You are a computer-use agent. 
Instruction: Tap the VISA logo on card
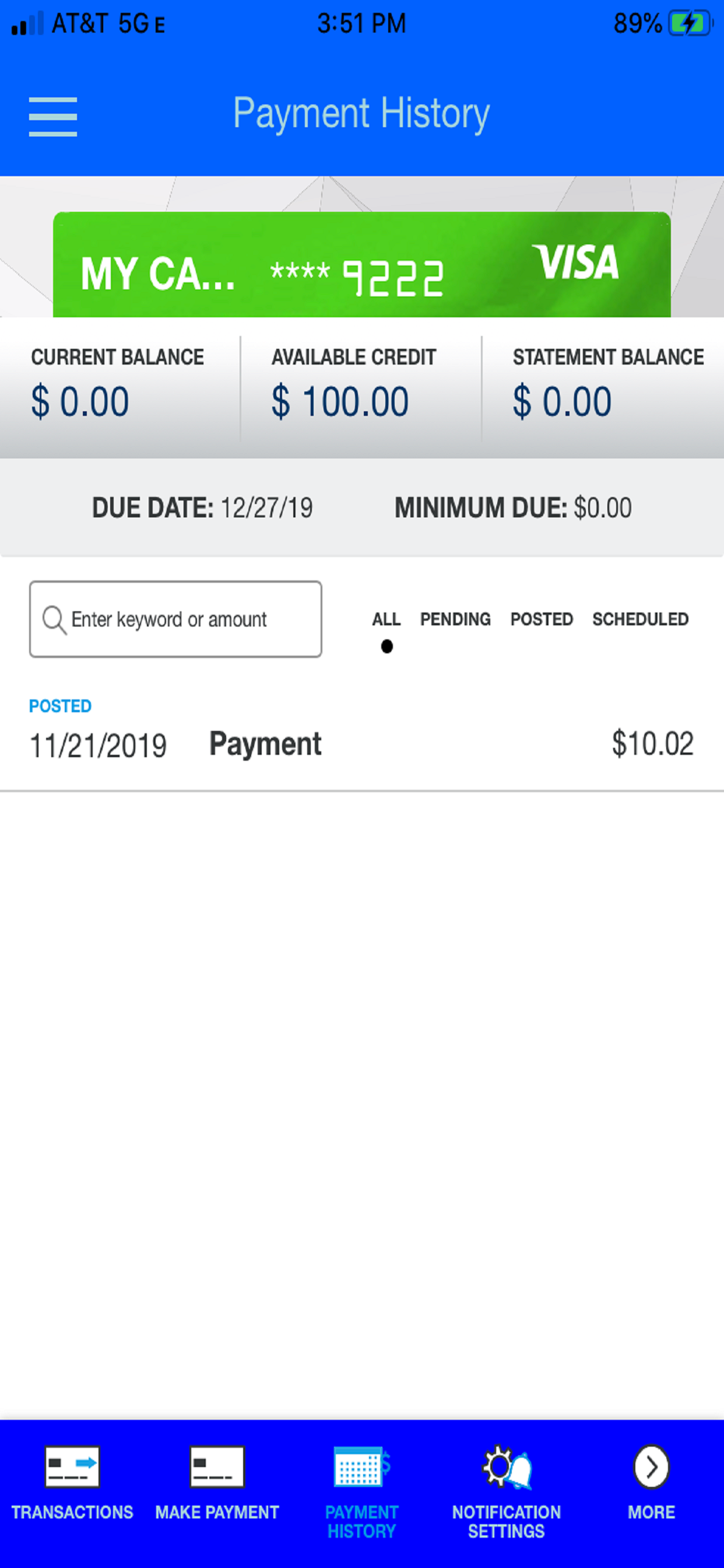575,262
